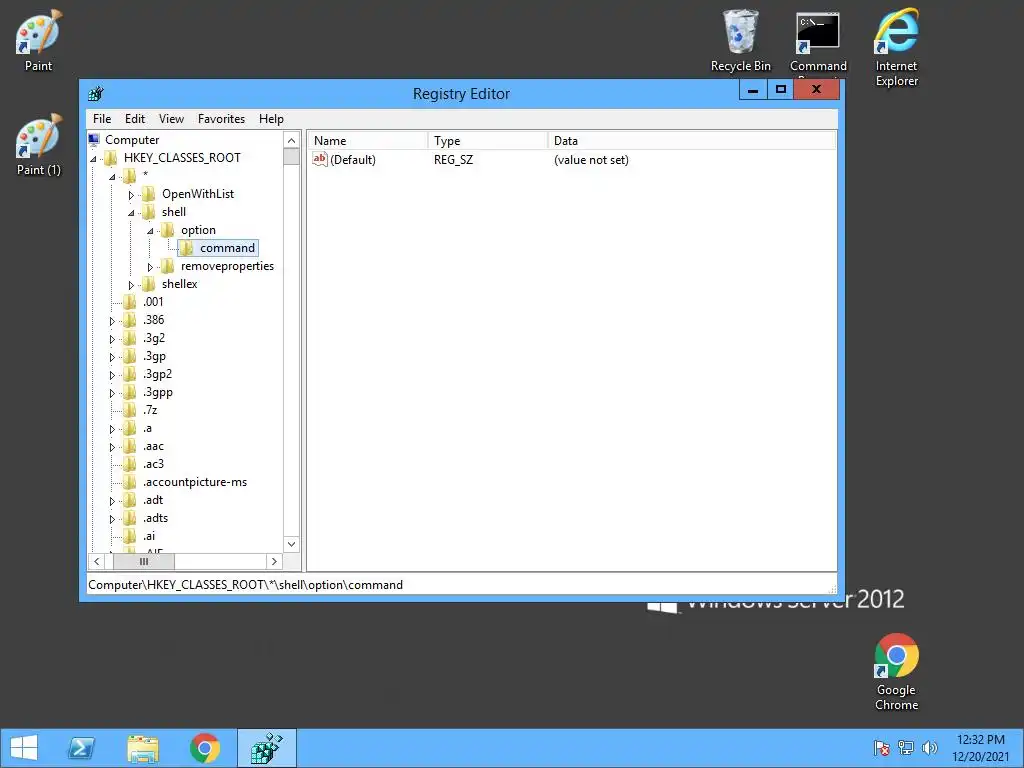Select the .001 key

pos(153,302)
